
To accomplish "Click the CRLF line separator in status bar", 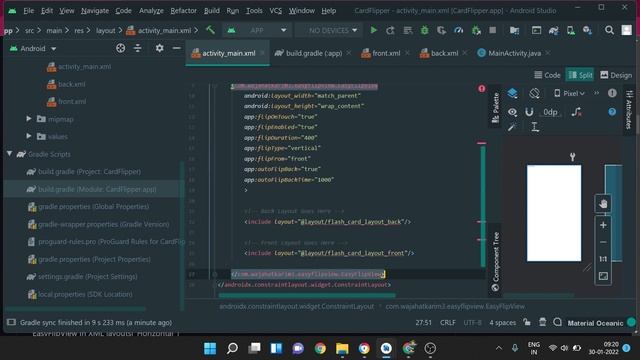I will [x=447, y=322].
